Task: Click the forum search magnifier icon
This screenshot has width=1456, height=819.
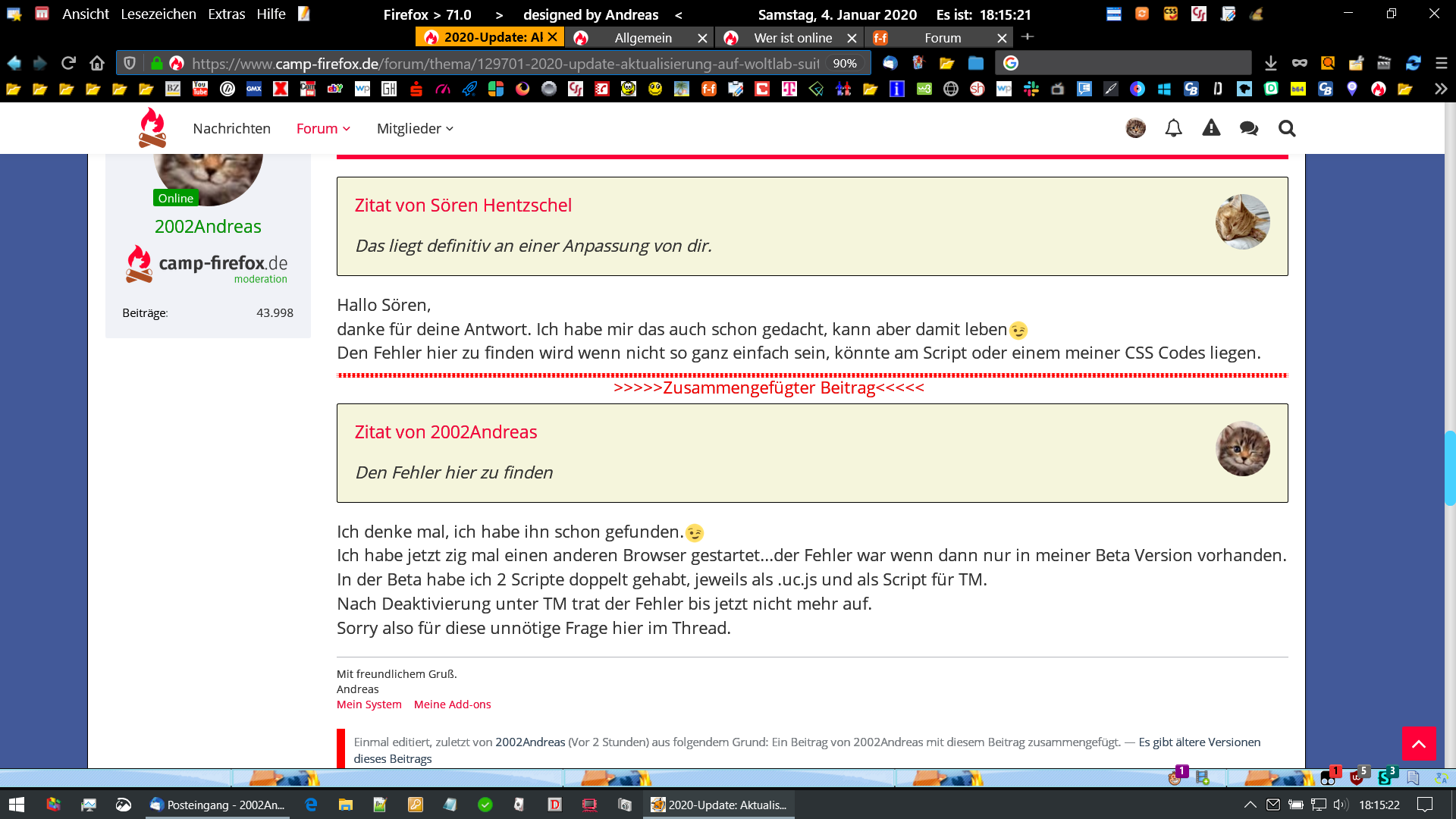Action: click(1287, 128)
